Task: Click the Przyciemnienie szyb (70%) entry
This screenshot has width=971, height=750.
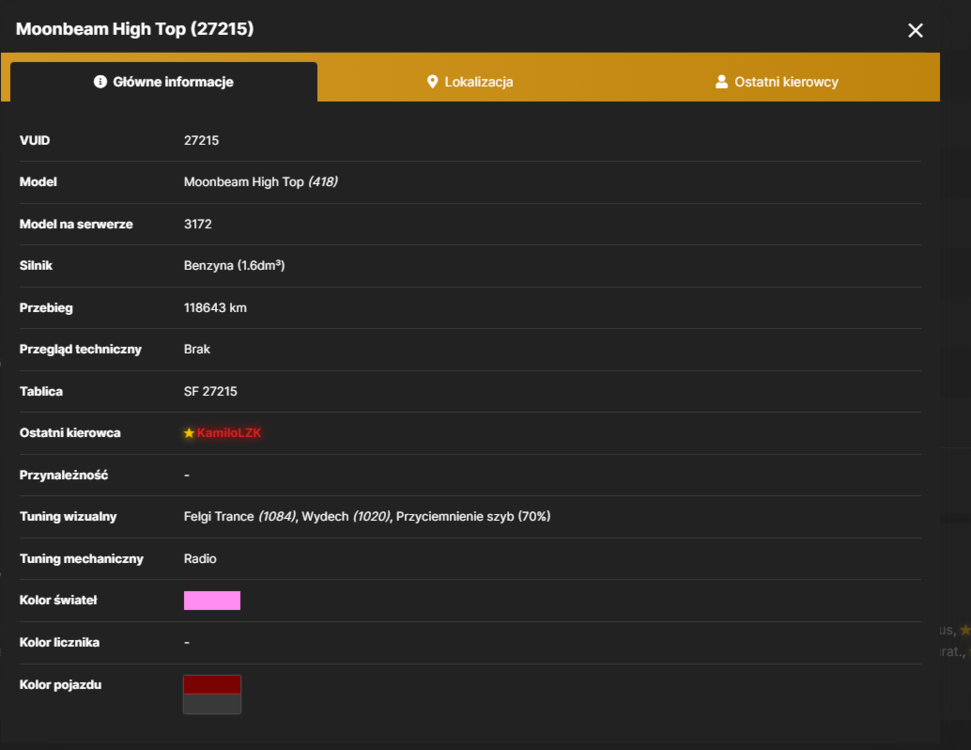Action: [x=473, y=517]
